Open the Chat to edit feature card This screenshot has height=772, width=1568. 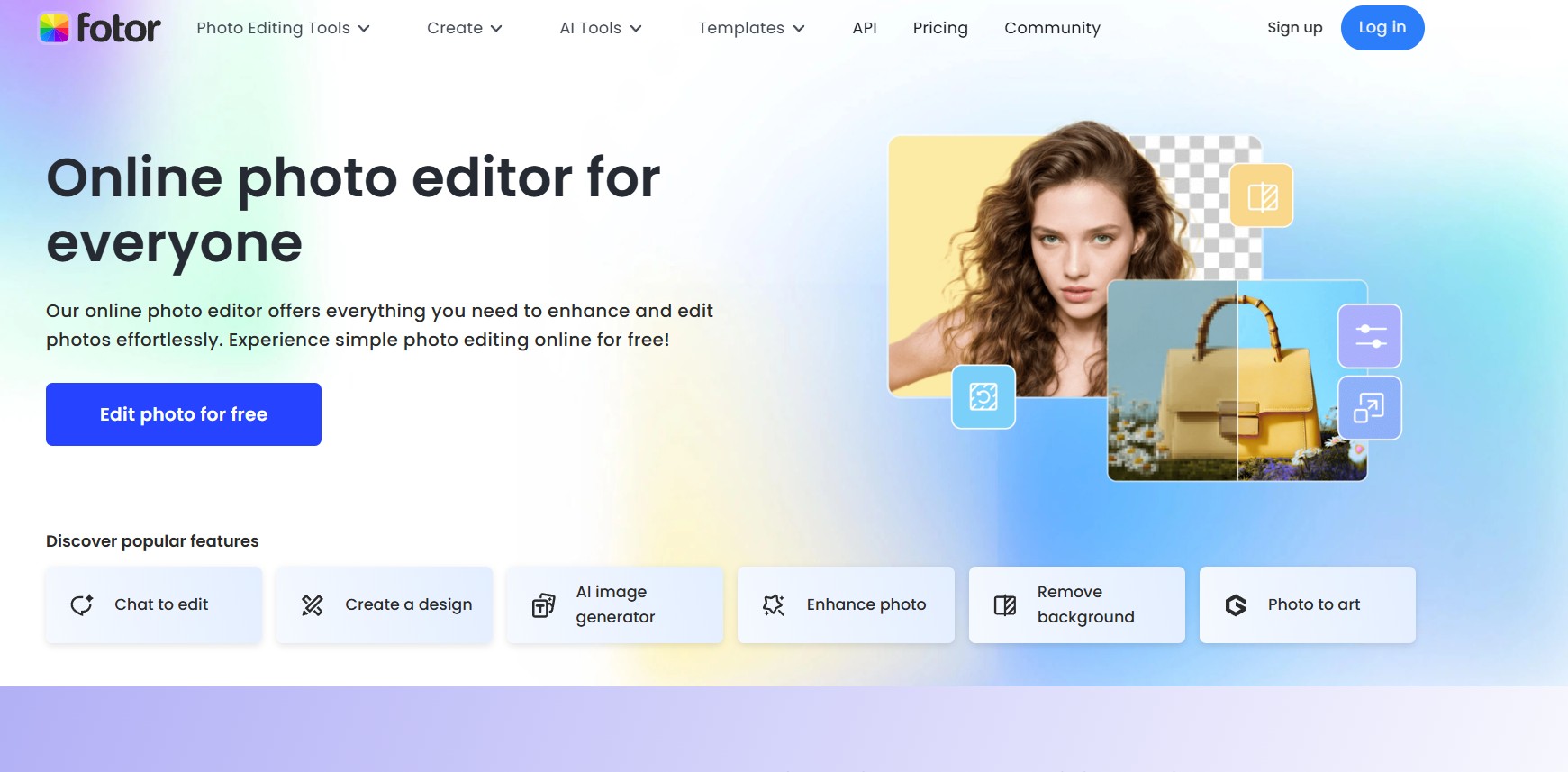tap(154, 605)
